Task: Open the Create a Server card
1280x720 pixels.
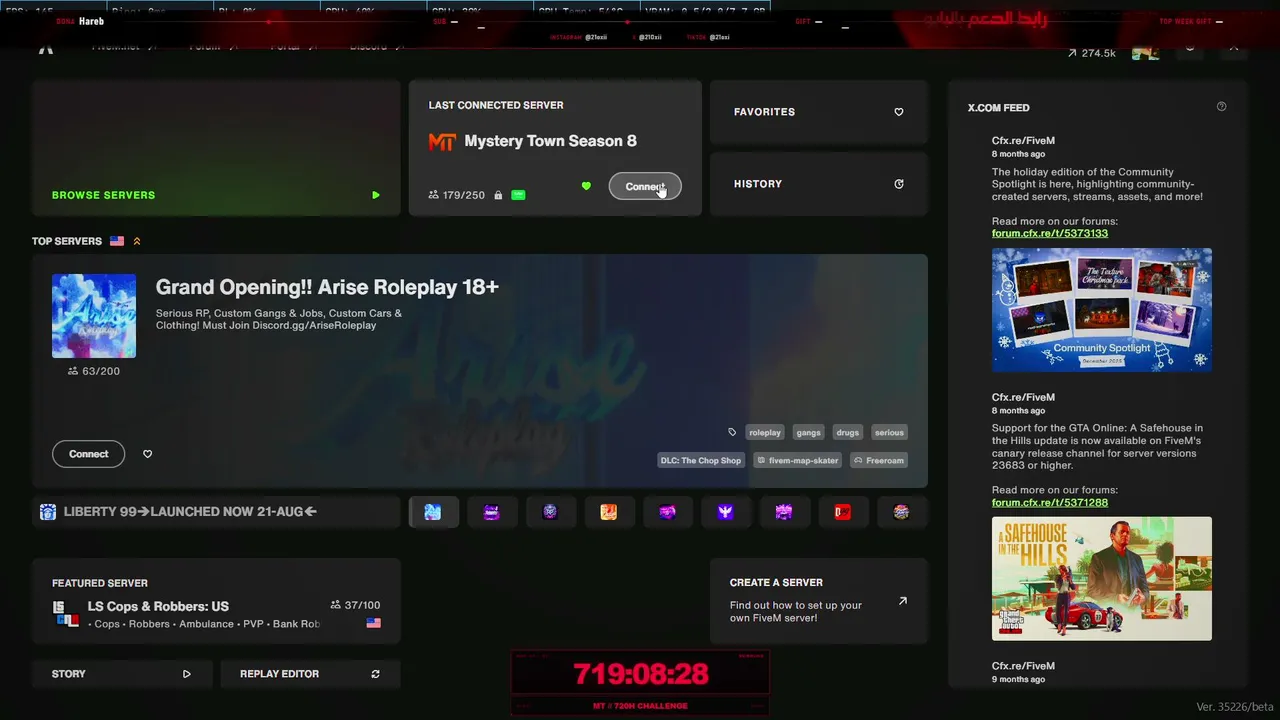Action: pos(819,600)
